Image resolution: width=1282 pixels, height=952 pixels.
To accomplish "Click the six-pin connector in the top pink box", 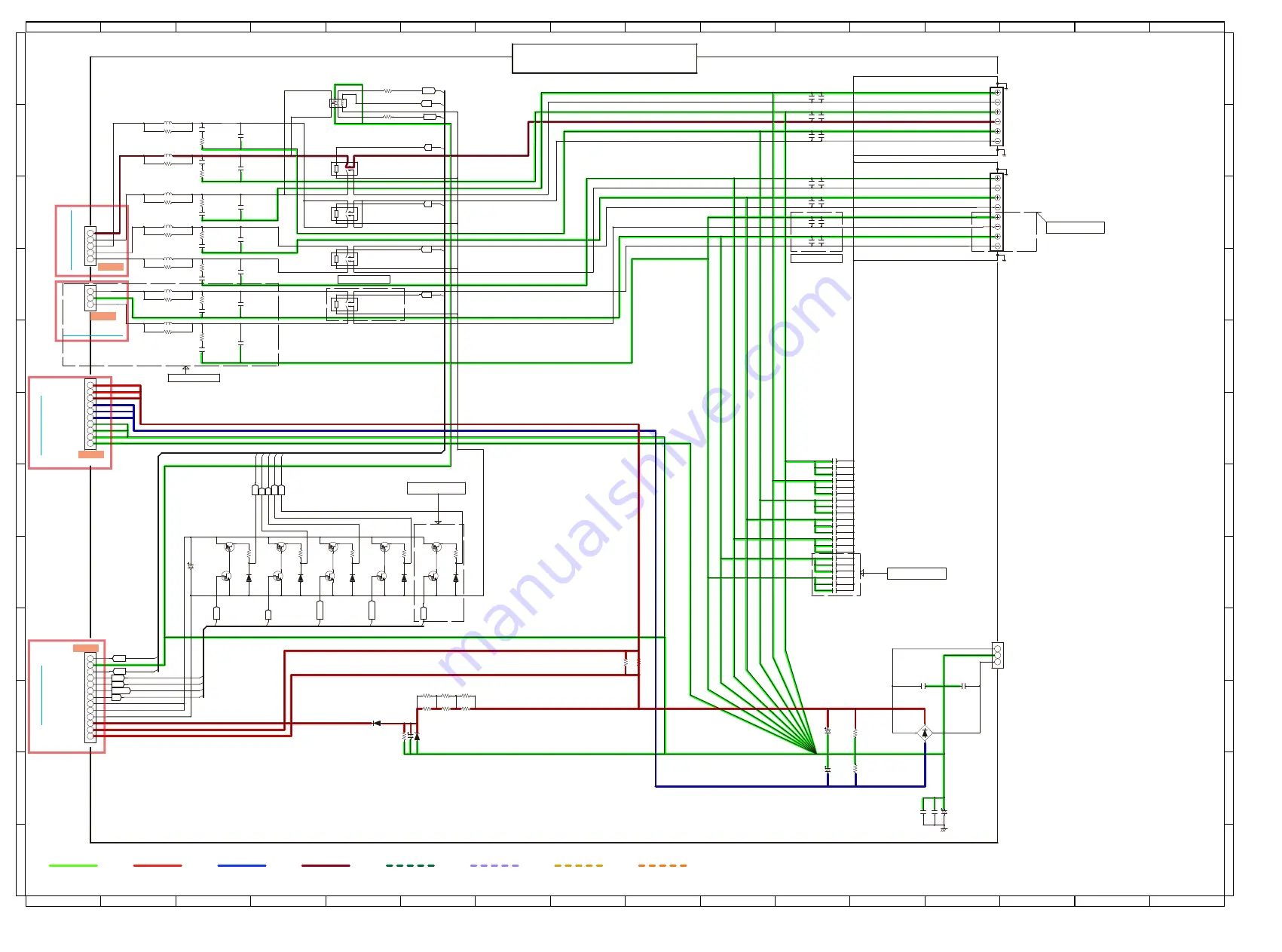I will coord(90,246).
